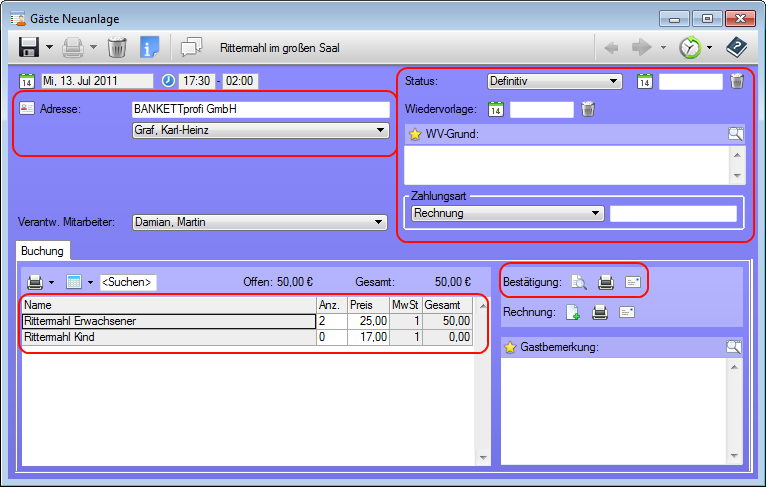The width and height of the screenshot is (766, 487).
Task: Open the blue info icon
Action: (149, 47)
